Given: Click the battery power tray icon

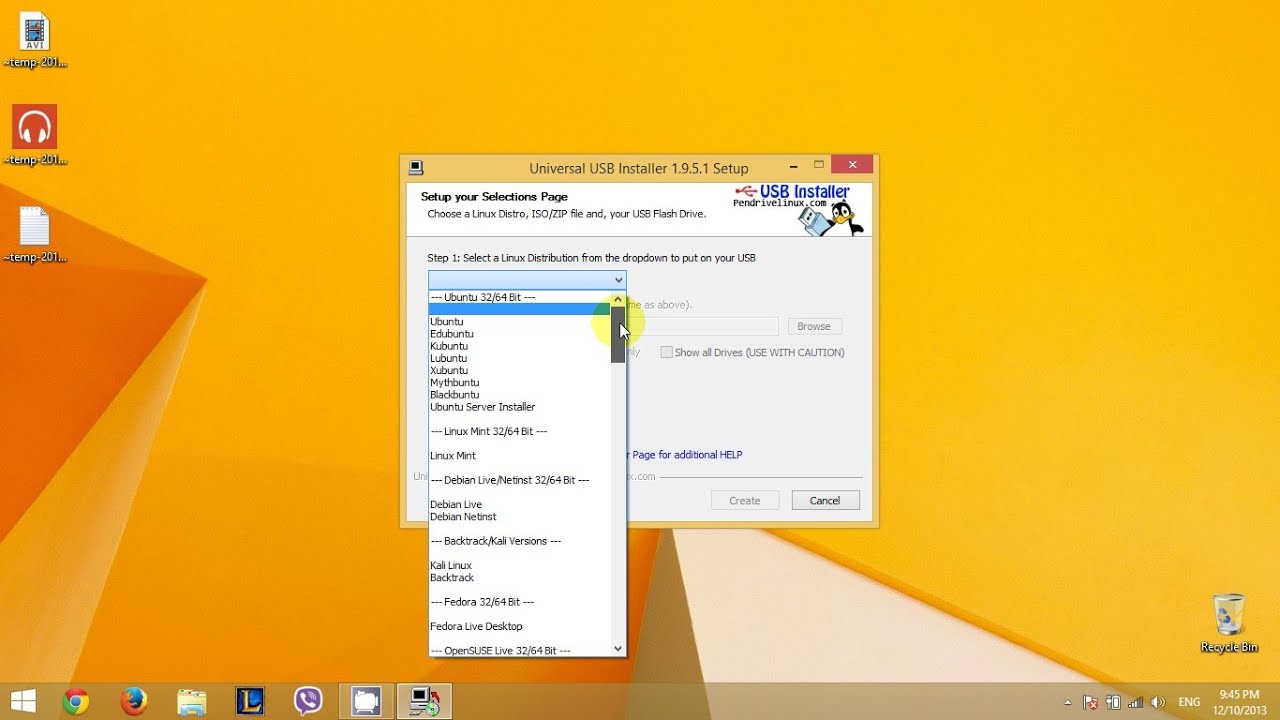Looking at the screenshot, I should (1114, 703).
